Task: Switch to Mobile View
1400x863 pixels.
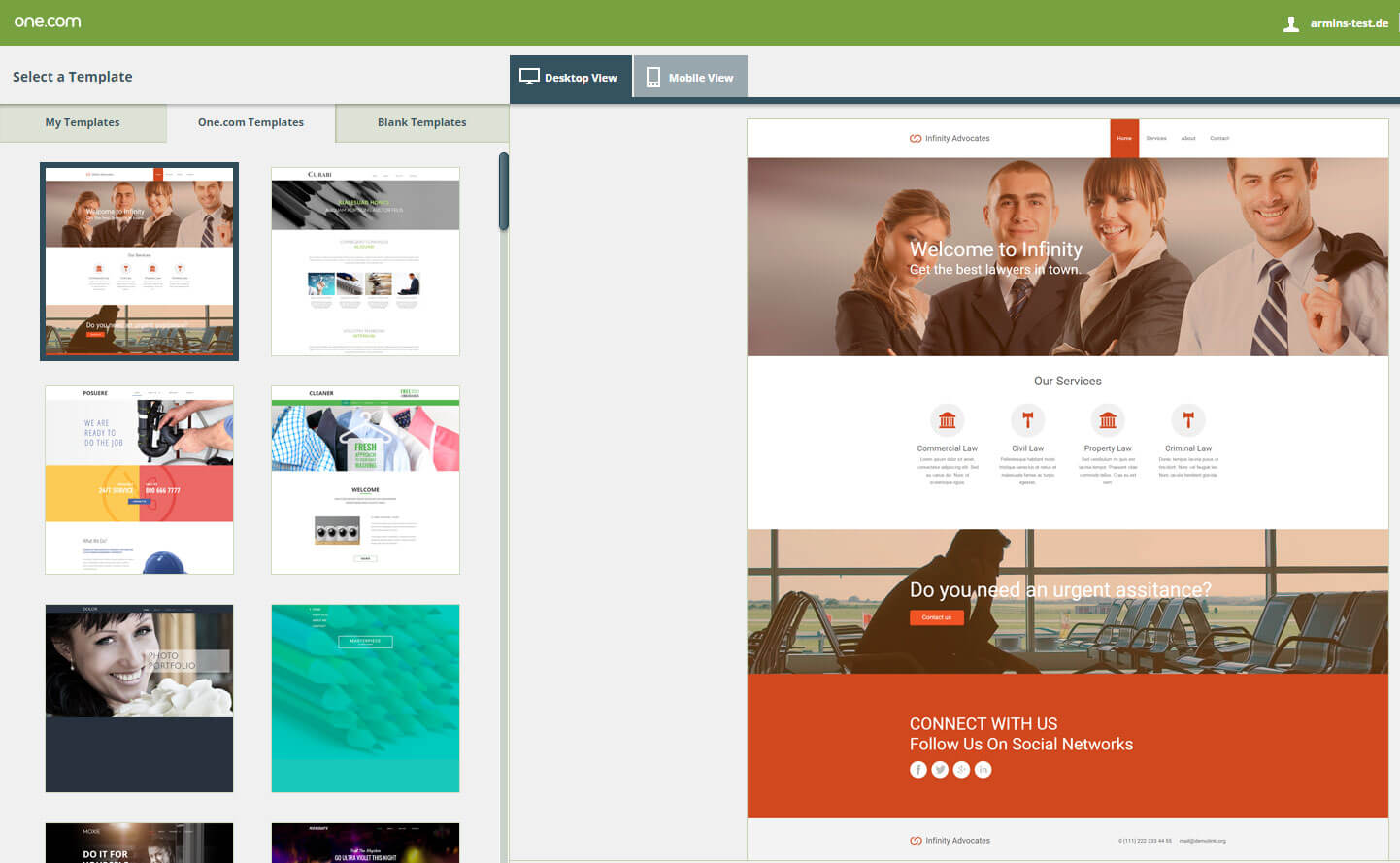Action: pos(690,77)
